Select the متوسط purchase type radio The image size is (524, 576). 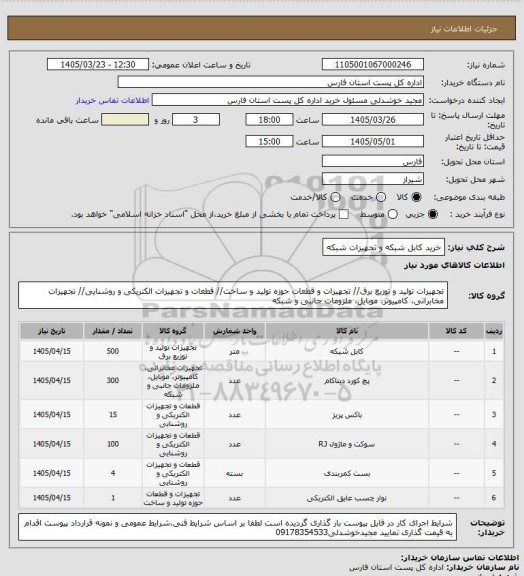tap(393, 214)
